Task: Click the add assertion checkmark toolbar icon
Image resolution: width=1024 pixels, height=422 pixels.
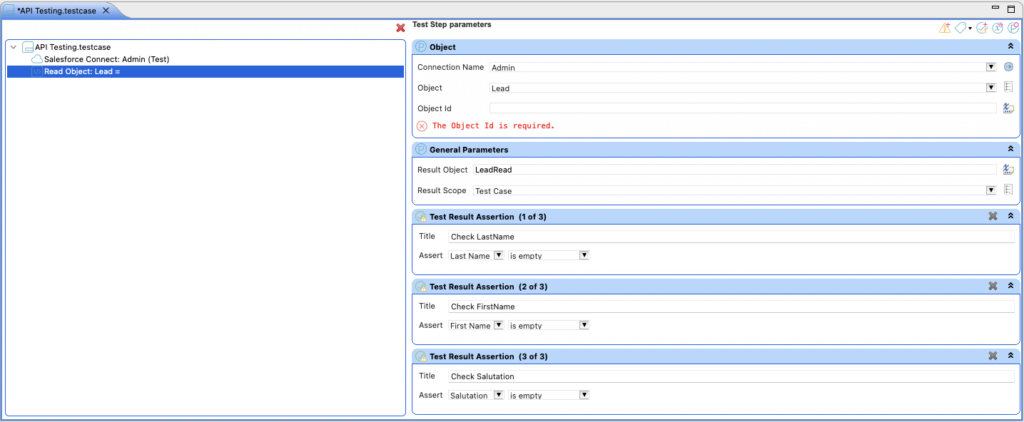Action: tap(982, 28)
